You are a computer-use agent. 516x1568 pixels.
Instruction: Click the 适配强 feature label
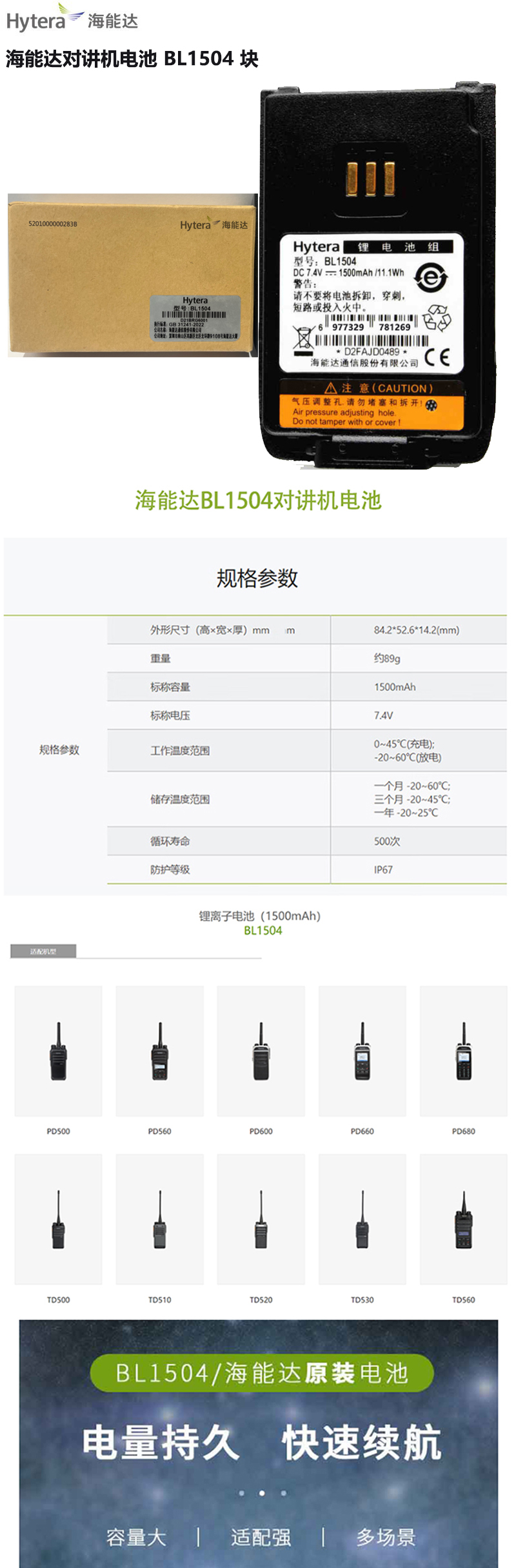coord(261,1537)
